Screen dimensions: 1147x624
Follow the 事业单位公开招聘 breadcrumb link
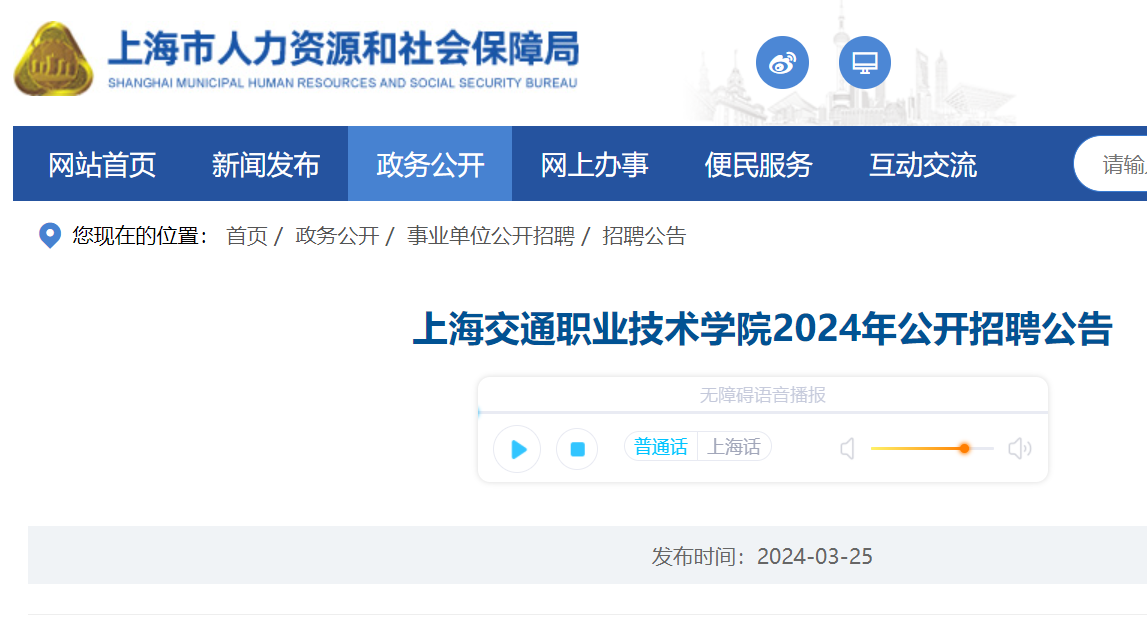click(x=491, y=236)
